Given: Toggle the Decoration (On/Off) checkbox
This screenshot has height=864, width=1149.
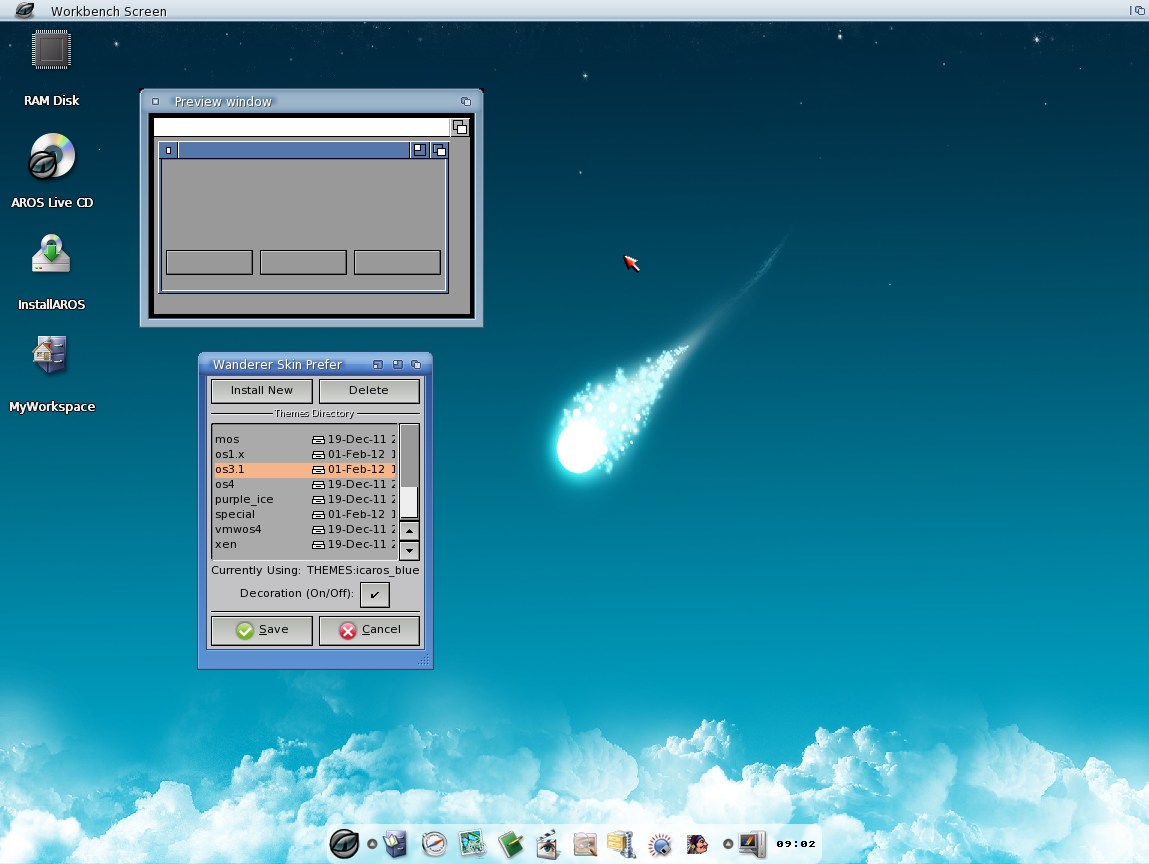Looking at the screenshot, I should (x=374, y=594).
